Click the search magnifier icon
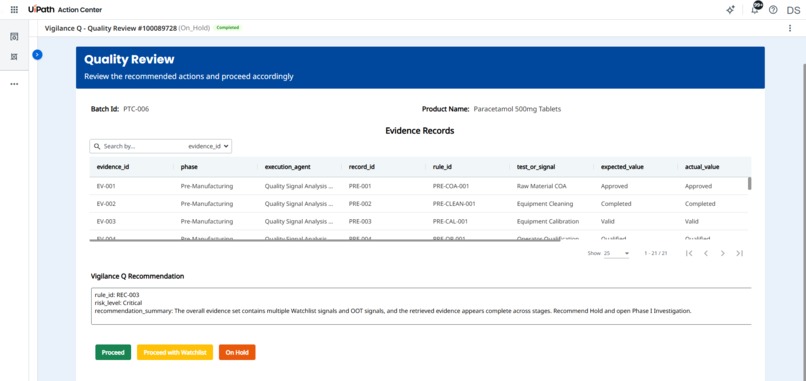Image resolution: width=806 pixels, height=381 pixels. coord(97,146)
